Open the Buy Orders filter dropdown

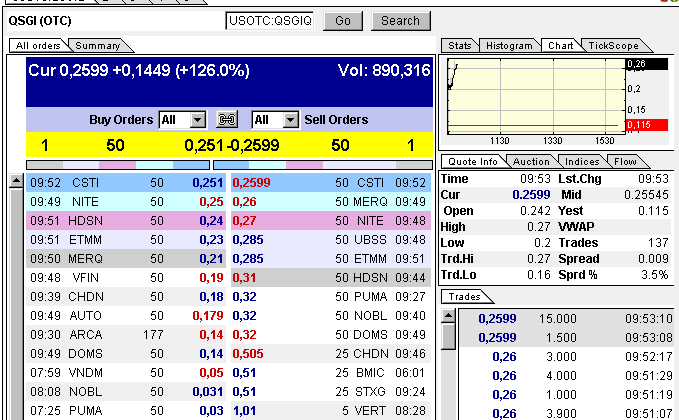197,120
